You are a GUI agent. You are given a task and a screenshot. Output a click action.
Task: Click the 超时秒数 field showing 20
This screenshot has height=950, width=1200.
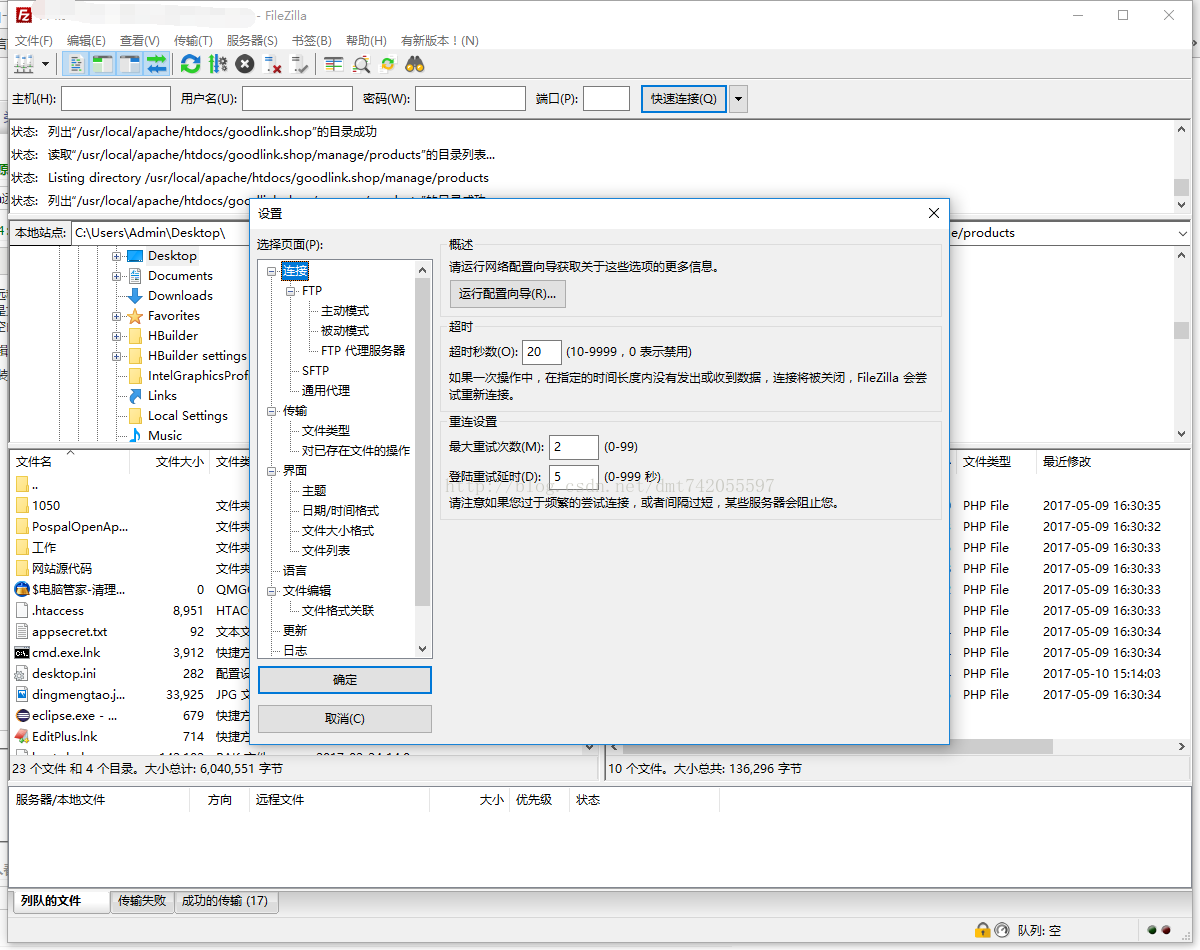pos(542,352)
